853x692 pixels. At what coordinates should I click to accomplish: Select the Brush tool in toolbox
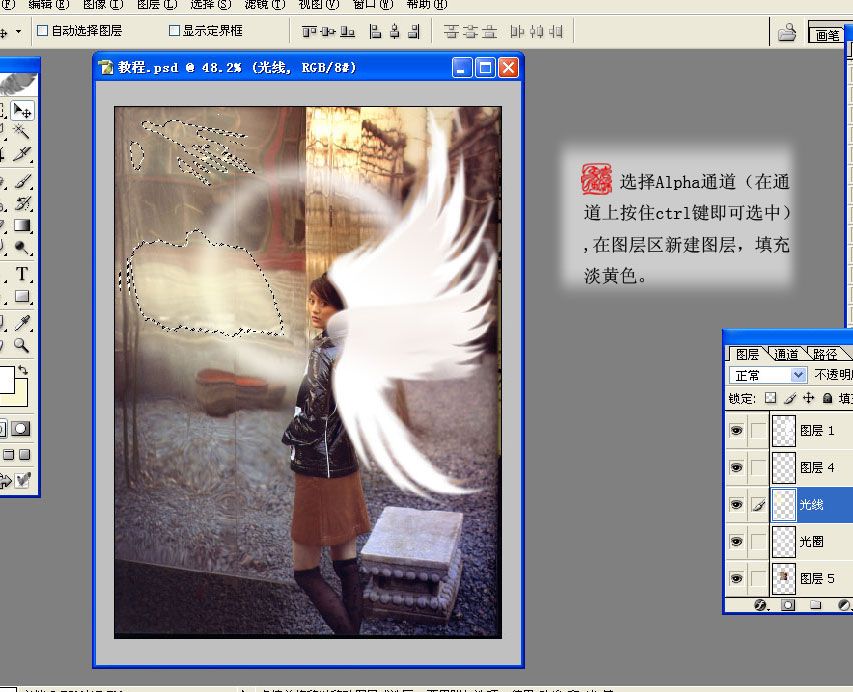(x=22, y=181)
